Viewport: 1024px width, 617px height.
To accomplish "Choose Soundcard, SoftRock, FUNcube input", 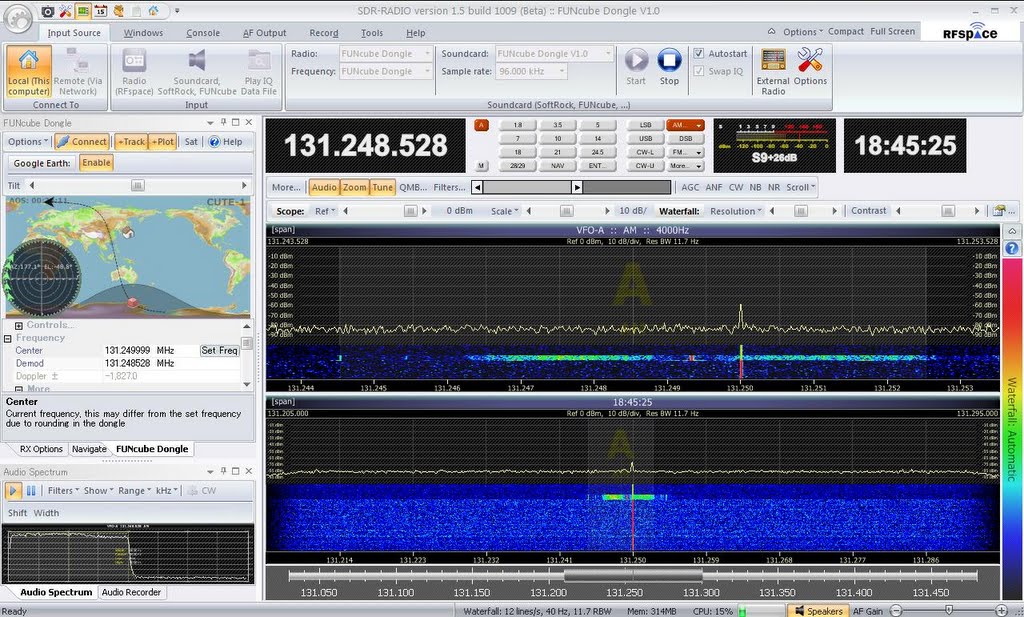I will 197,72.
